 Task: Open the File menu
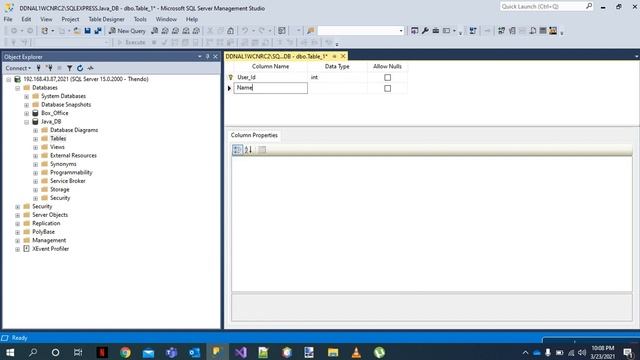pyautogui.click(x=8, y=19)
